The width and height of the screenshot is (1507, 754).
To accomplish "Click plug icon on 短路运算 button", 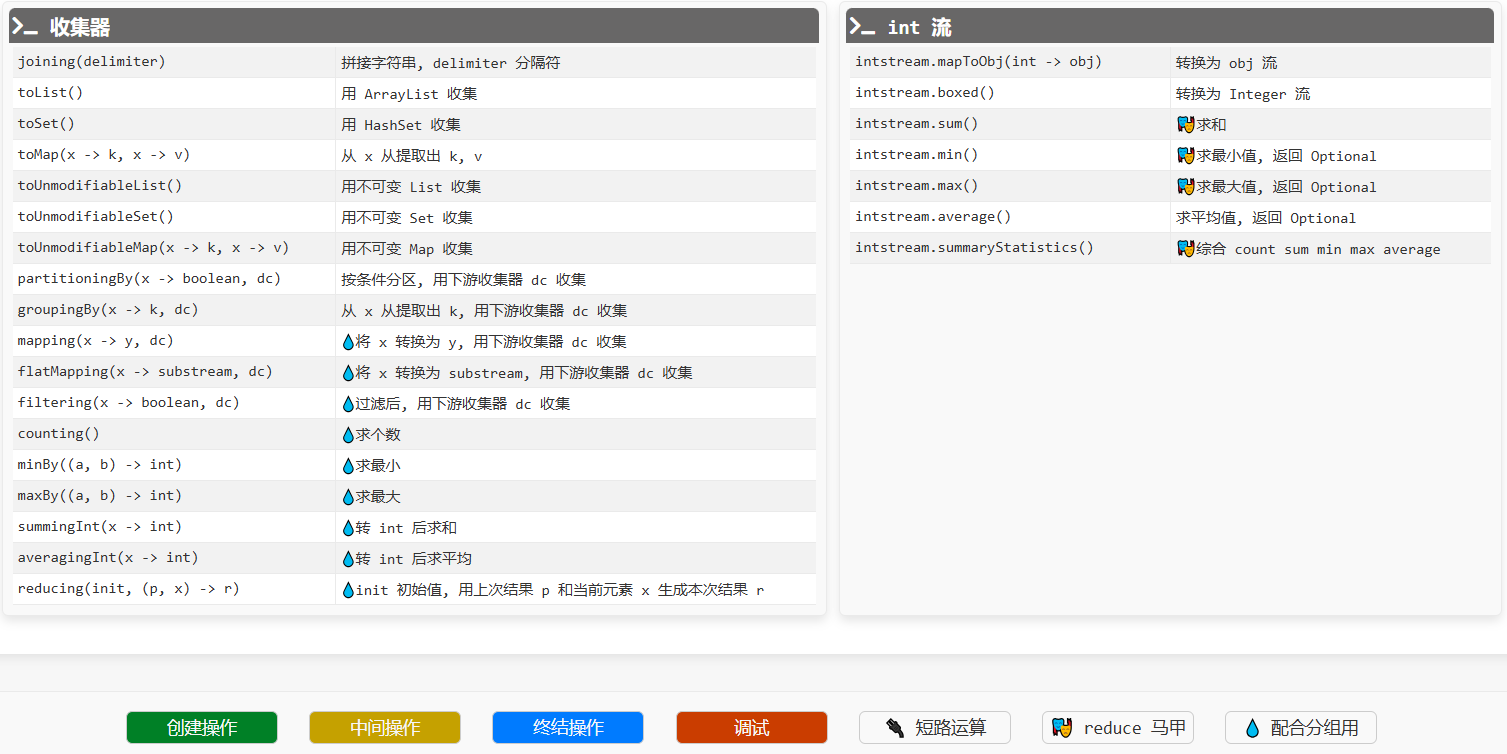I will point(895,728).
